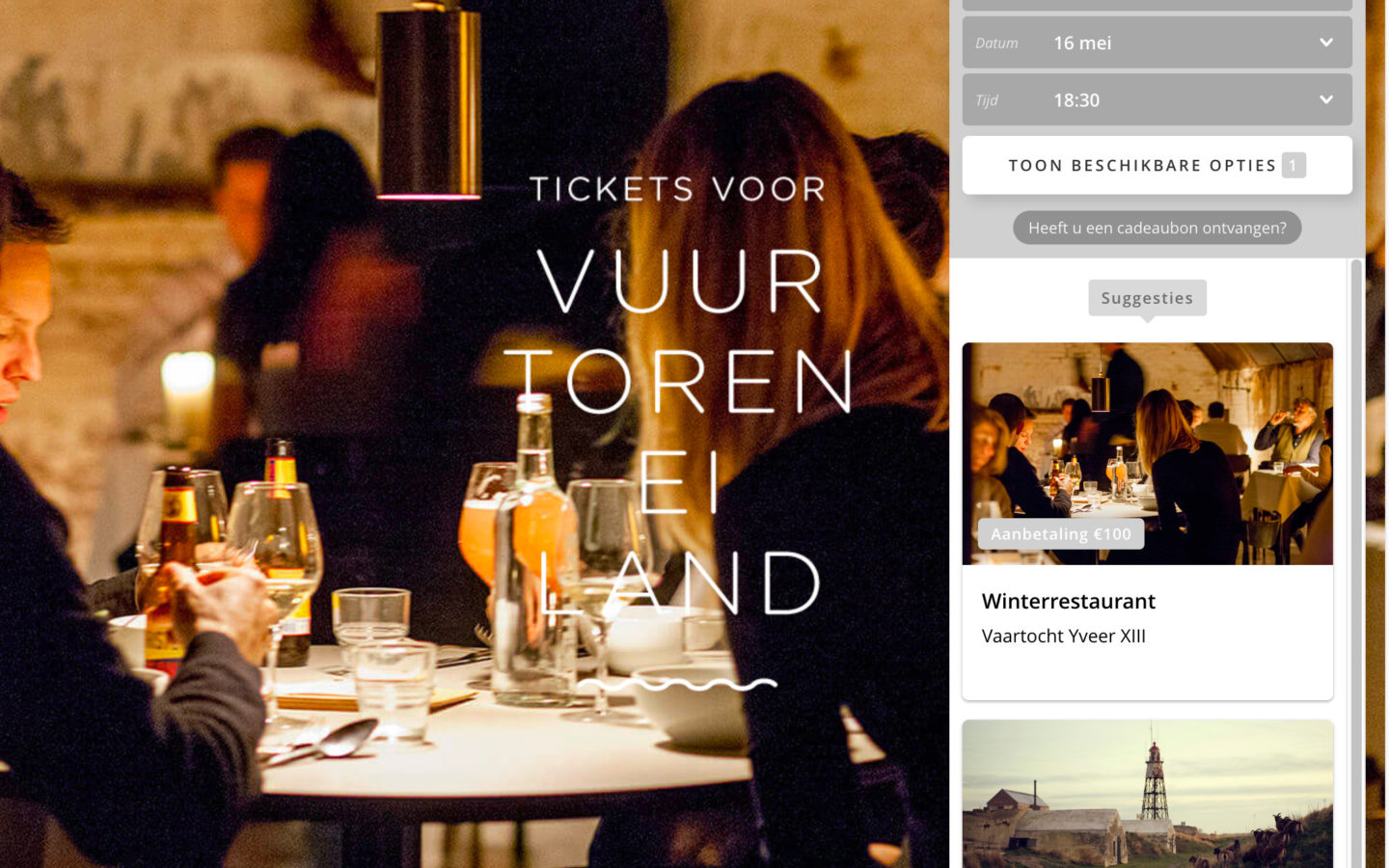
Task: Open the 'Heeft u een cadeaubon ontvangen?' link
Action: (x=1157, y=228)
